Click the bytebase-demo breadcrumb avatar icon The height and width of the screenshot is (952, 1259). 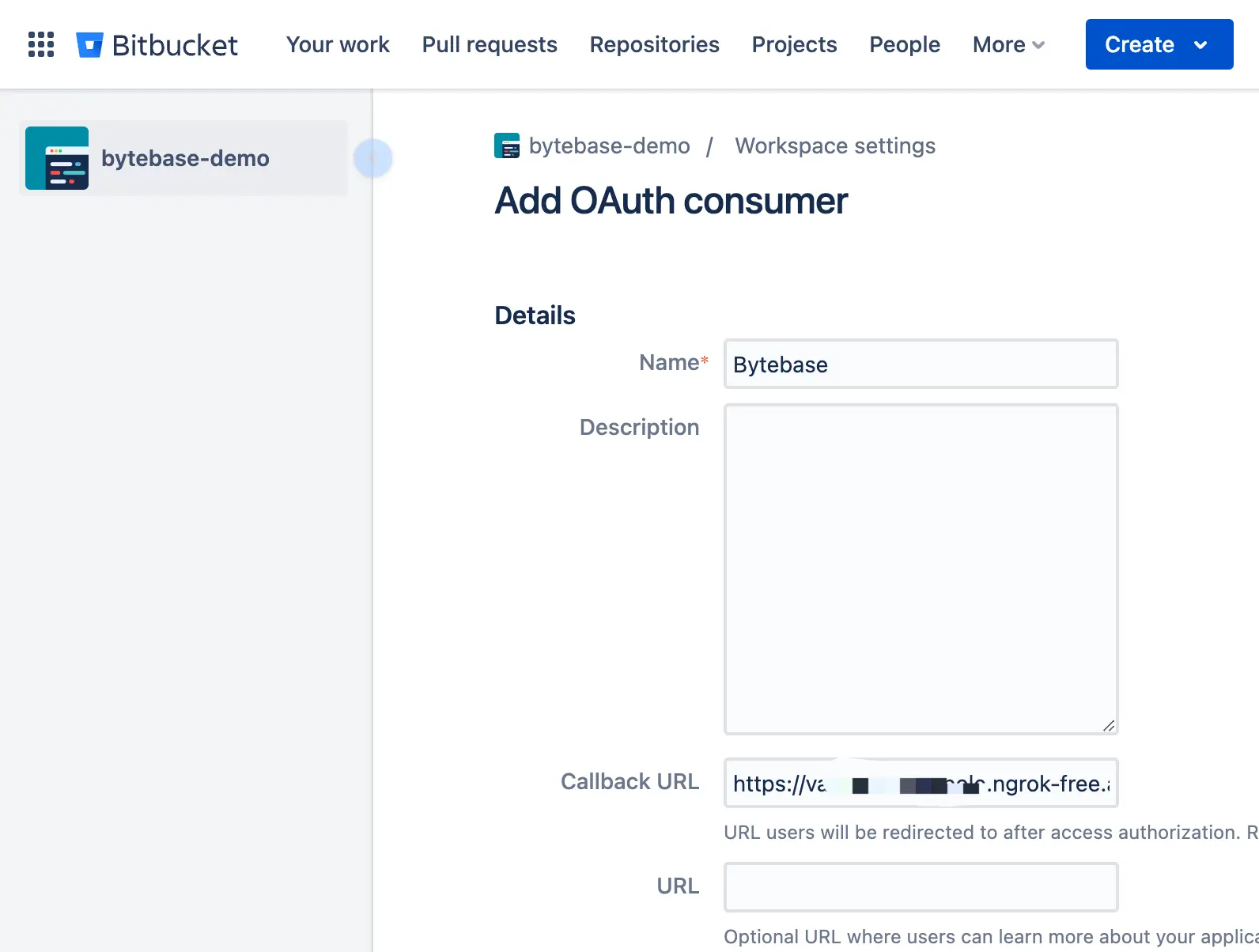point(507,145)
